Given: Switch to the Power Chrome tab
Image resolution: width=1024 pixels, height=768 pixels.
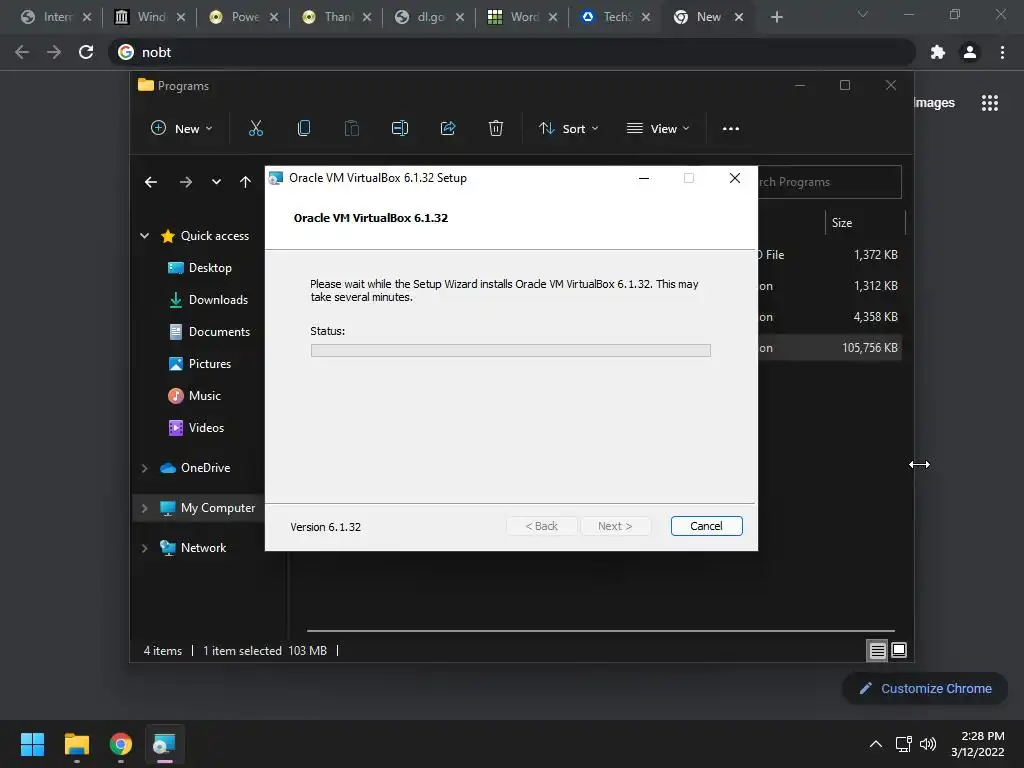Looking at the screenshot, I should (x=243, y=17).
